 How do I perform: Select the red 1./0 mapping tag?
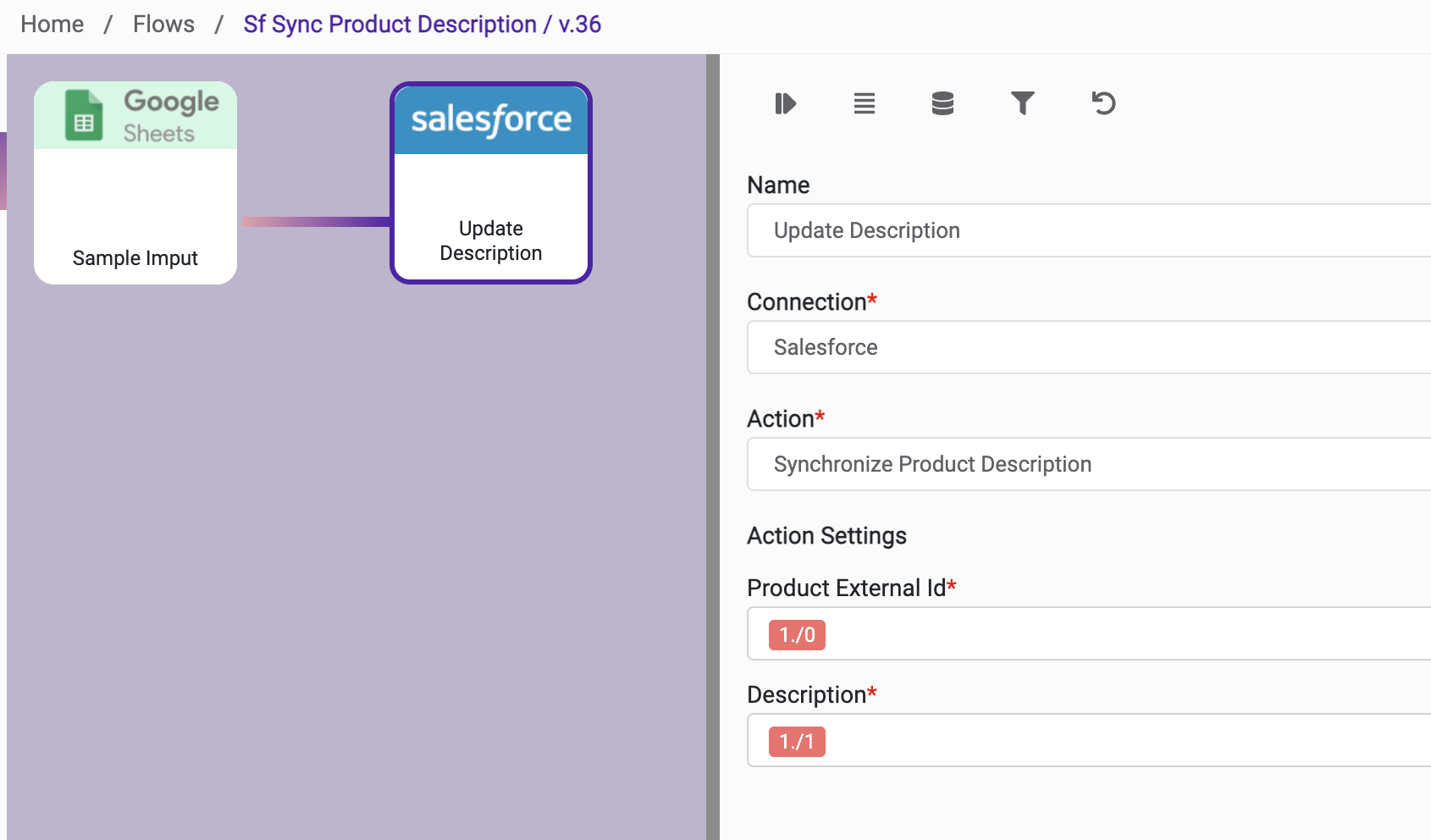click(x=797, y=635)
